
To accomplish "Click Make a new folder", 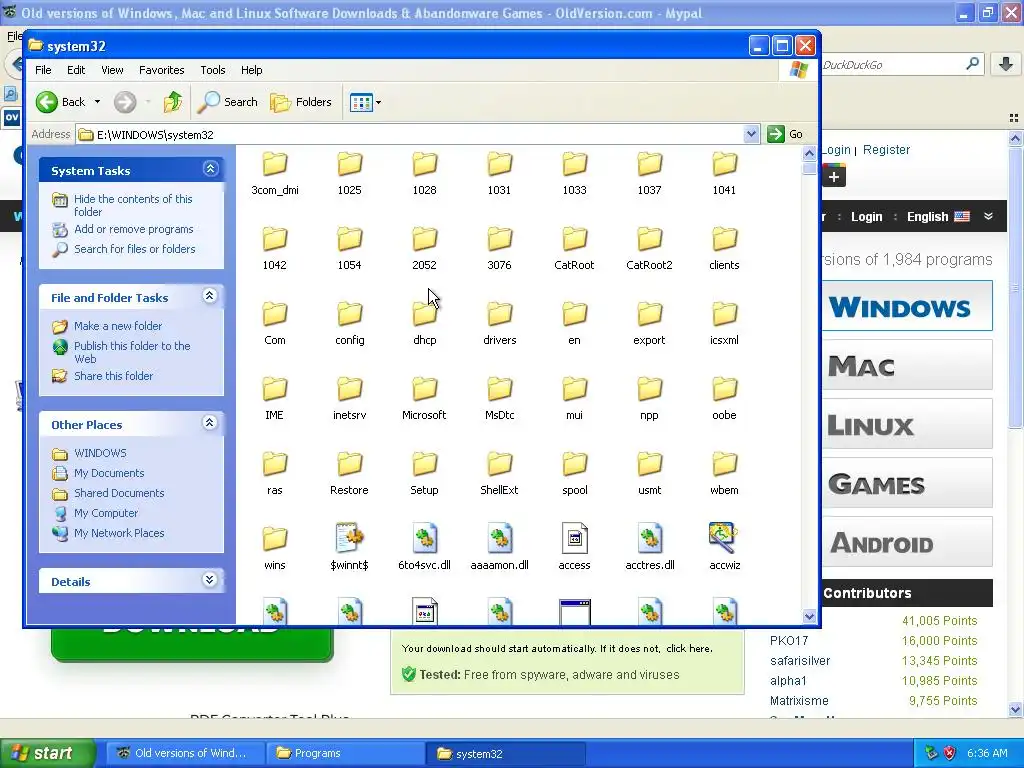I will [118, 326].
